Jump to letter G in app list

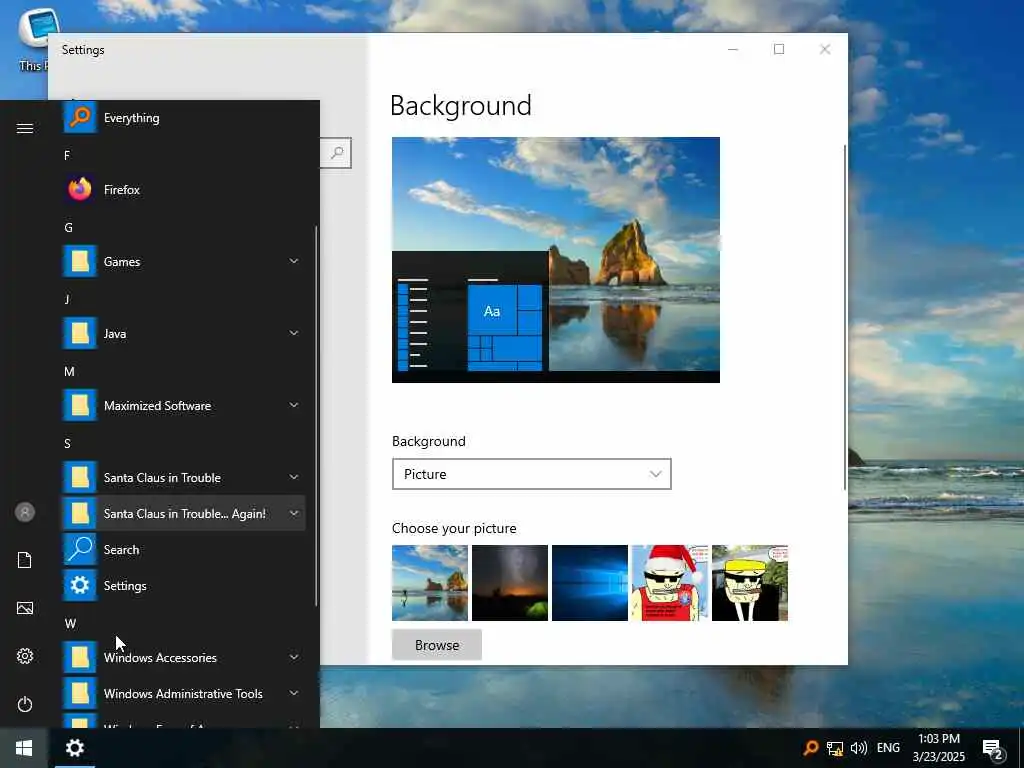68,227
